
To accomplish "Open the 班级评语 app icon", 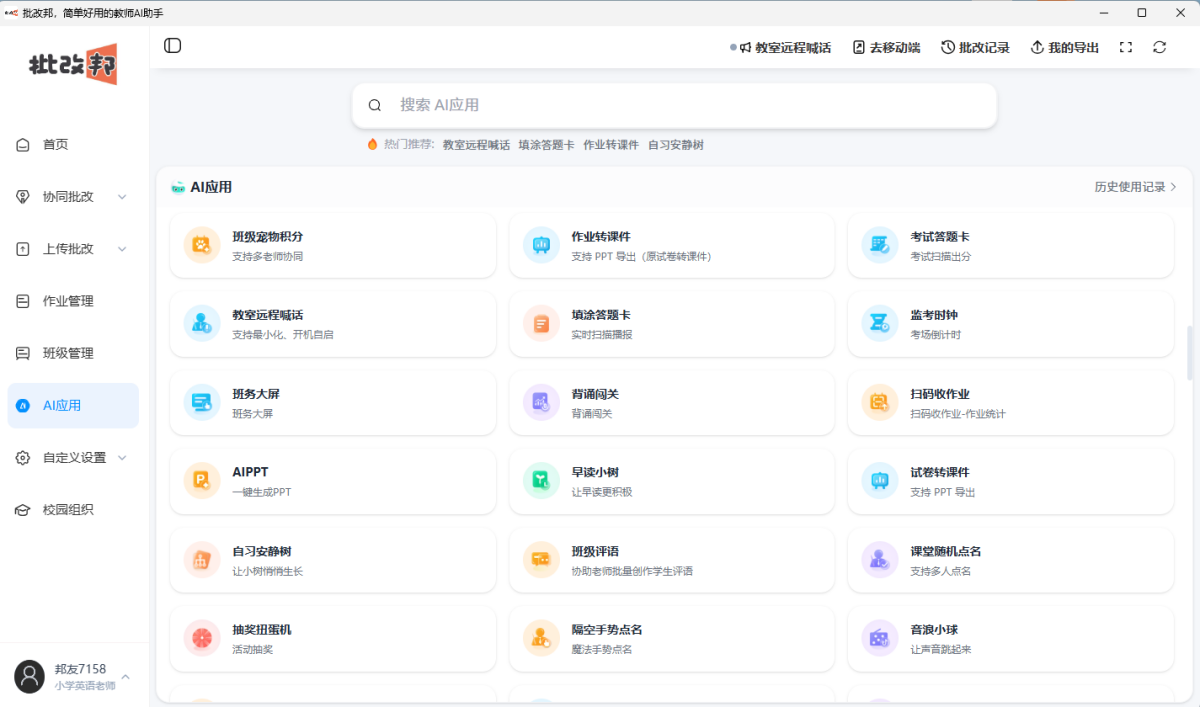I will tap(541, 559).
